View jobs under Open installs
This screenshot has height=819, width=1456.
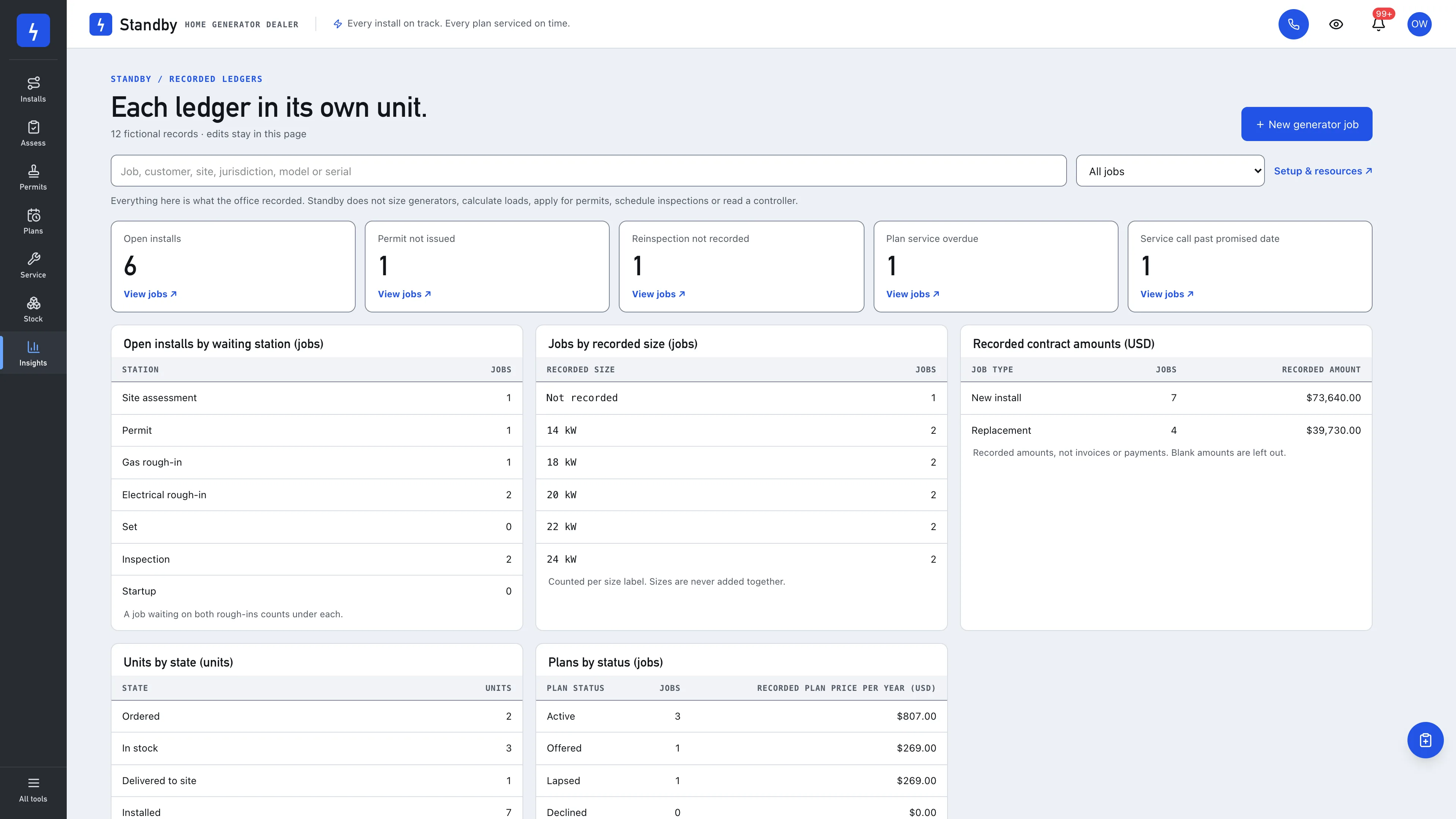click(151, 294)
